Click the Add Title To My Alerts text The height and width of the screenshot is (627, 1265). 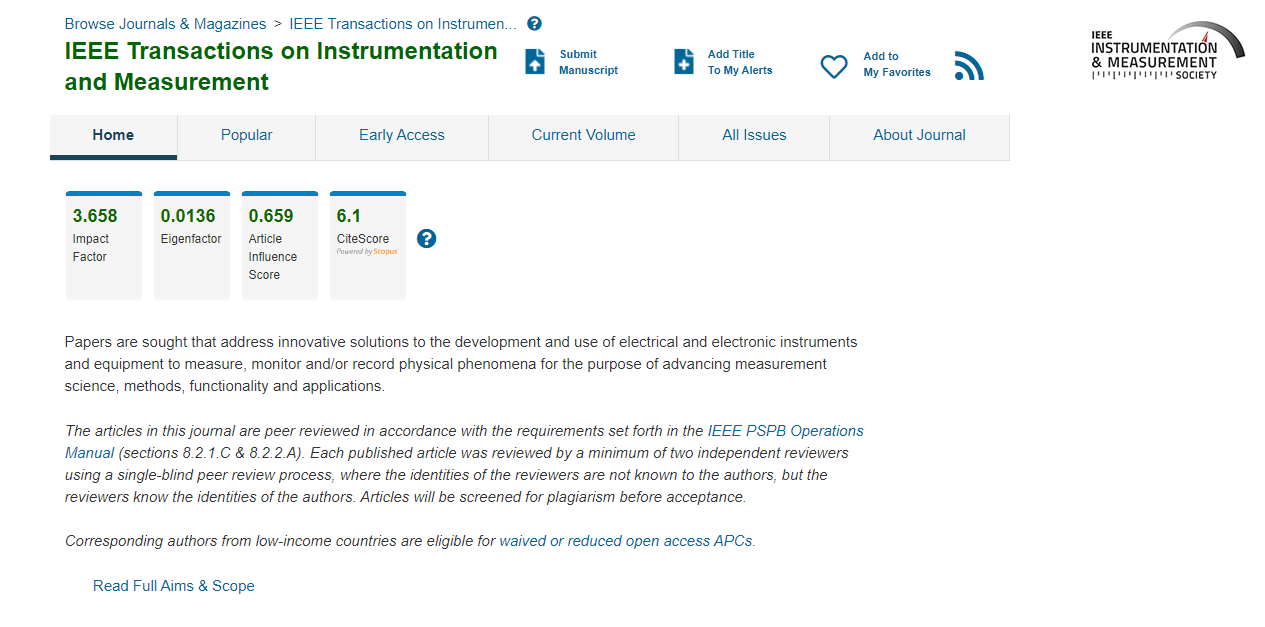click(x=740, y=62)
